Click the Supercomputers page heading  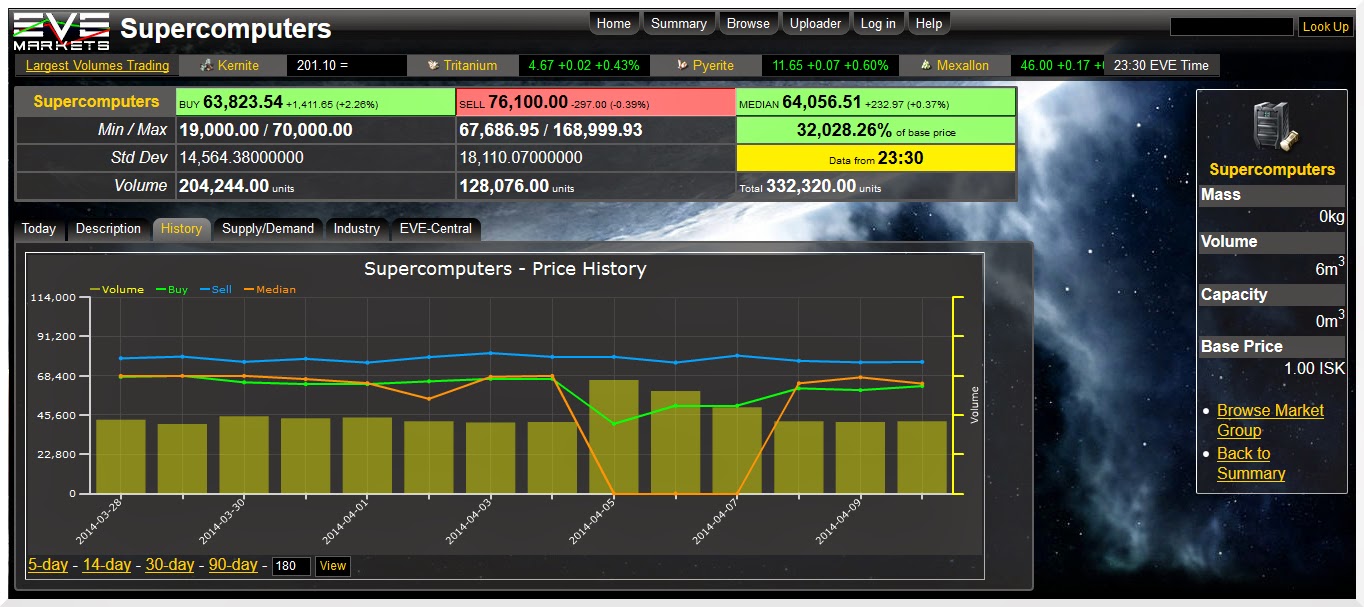click(x=226, y=30)
